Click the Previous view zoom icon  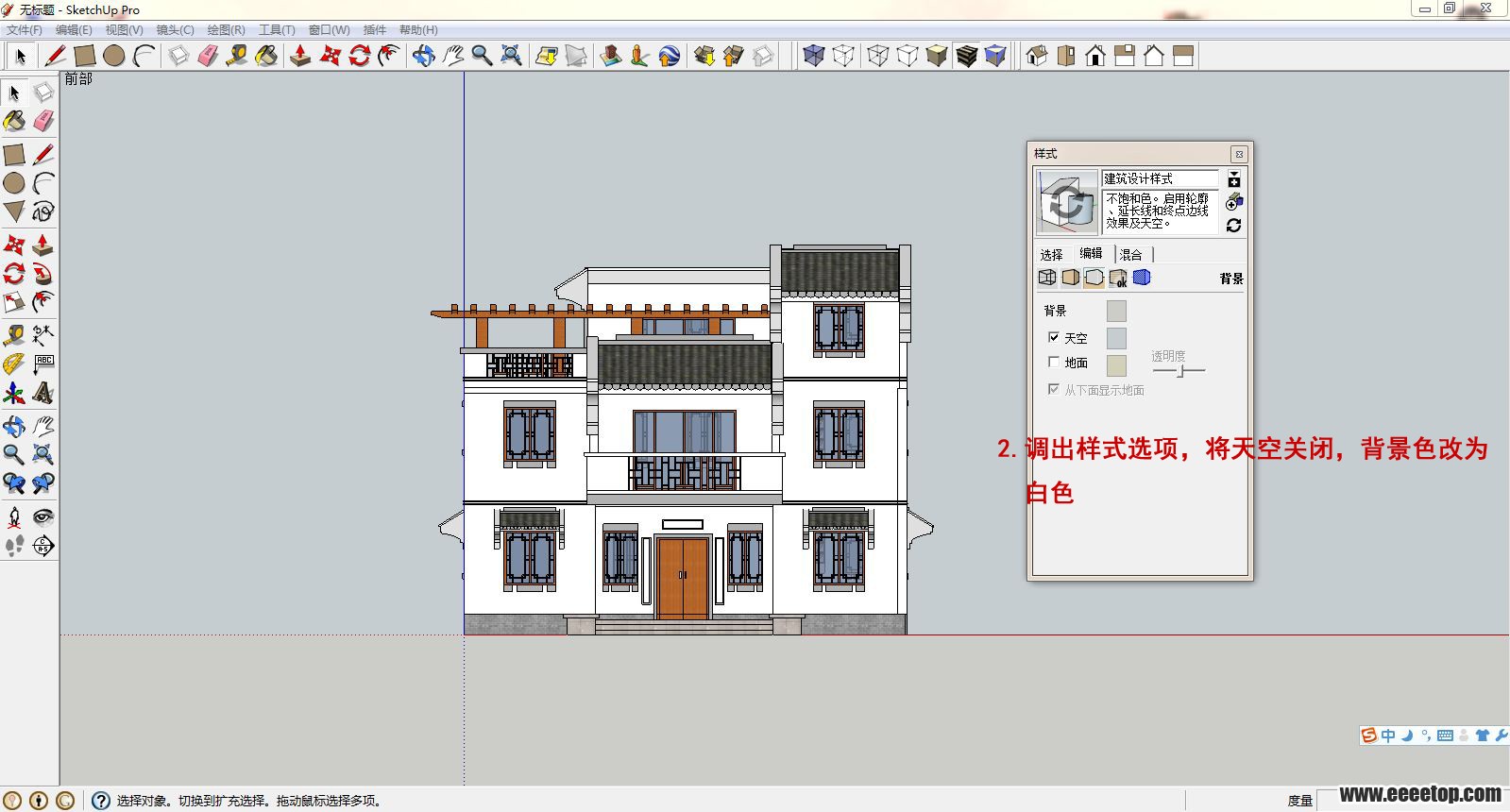pos(14,483)
